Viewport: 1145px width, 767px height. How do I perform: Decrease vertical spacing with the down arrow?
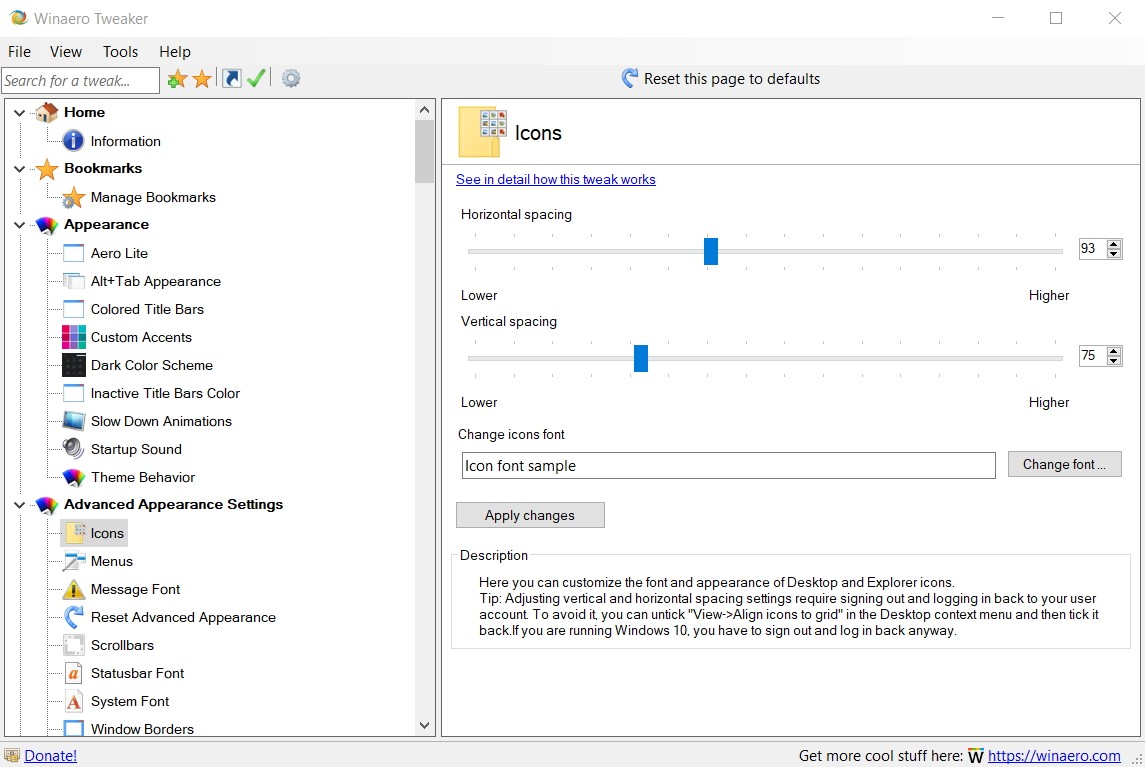[1114, 360]
